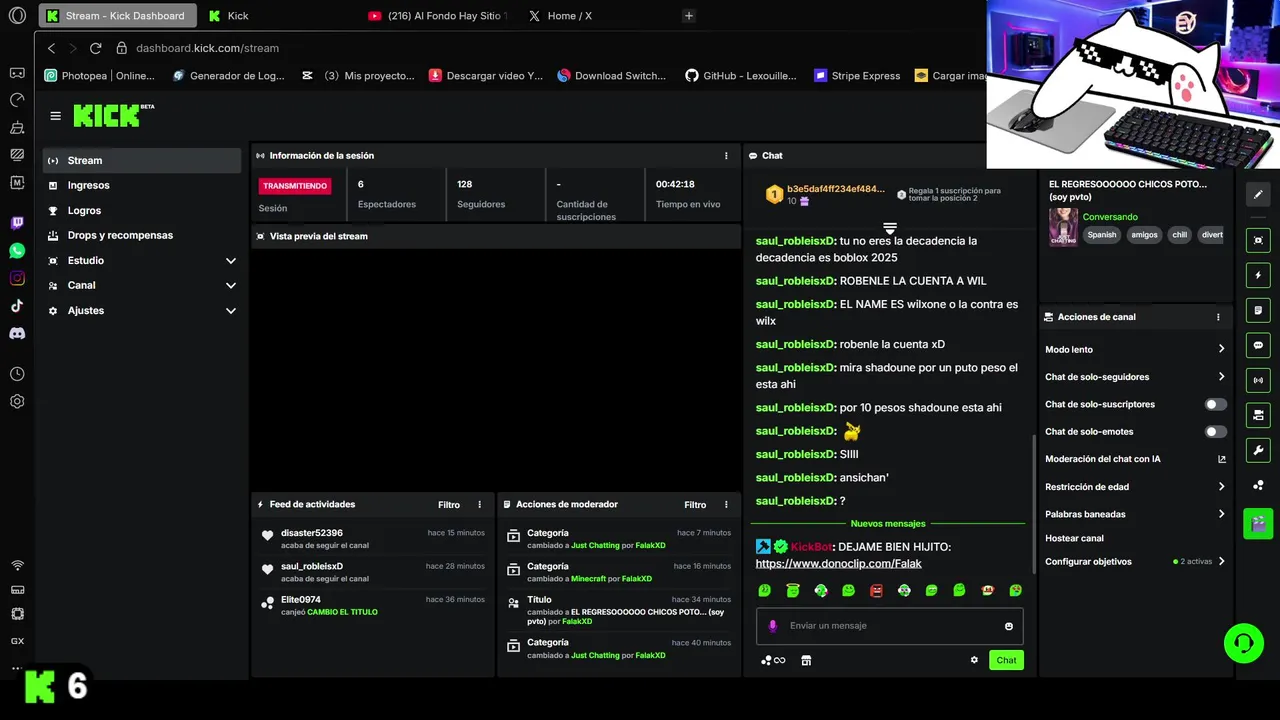Open TikTok from the browser sidebar
The width and height of the screenshot is (1280, 720).
pos(17,306)
